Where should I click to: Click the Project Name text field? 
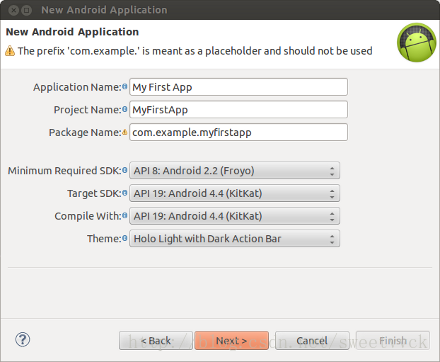(x=238, y=110)
